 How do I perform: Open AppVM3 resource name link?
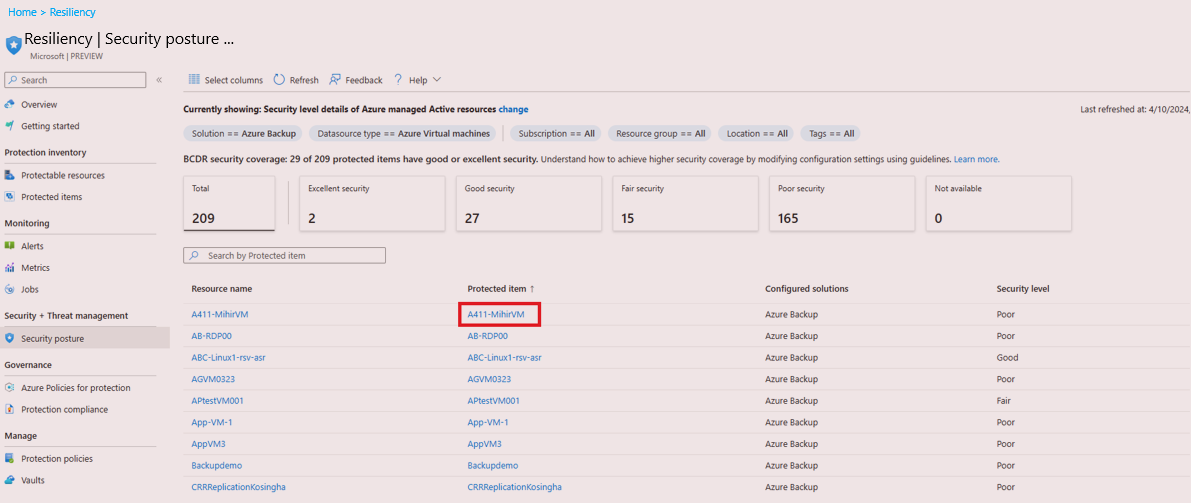click(x=209, y=444)
